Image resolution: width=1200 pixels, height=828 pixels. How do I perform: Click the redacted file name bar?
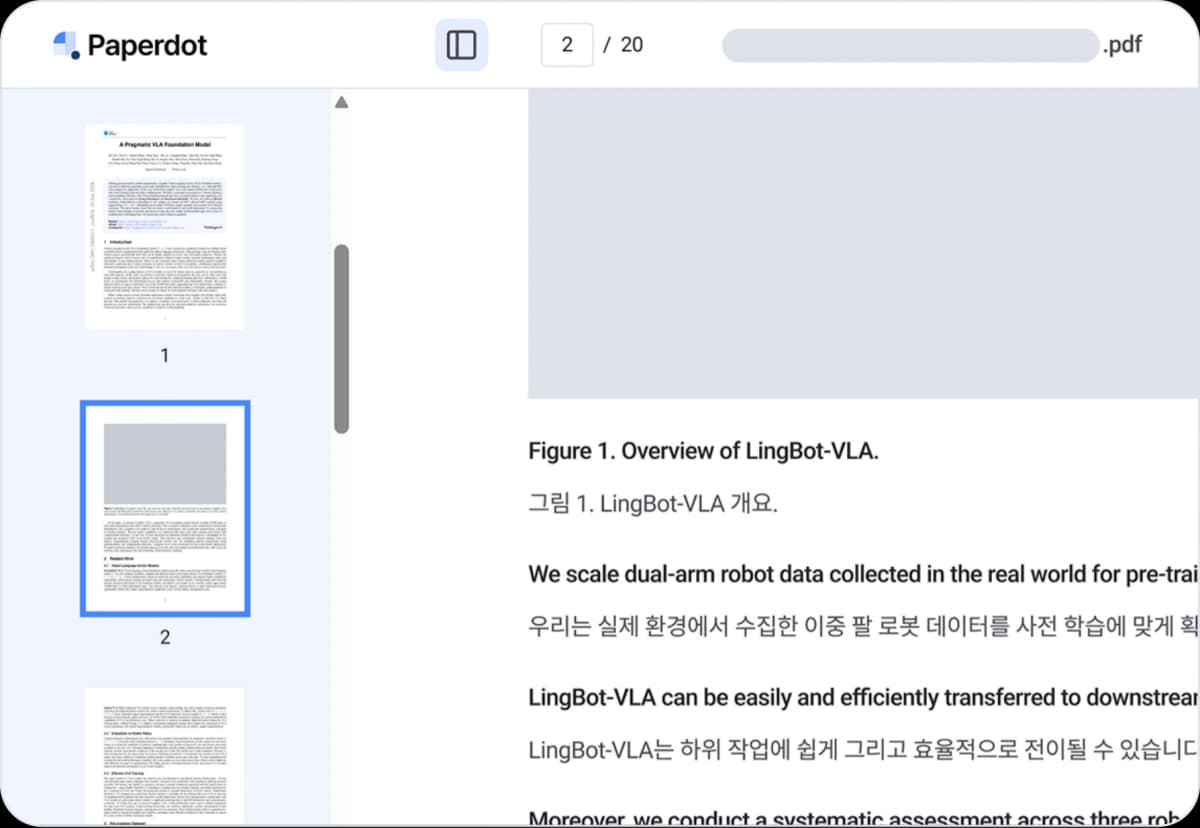click(x=910, y=45)
